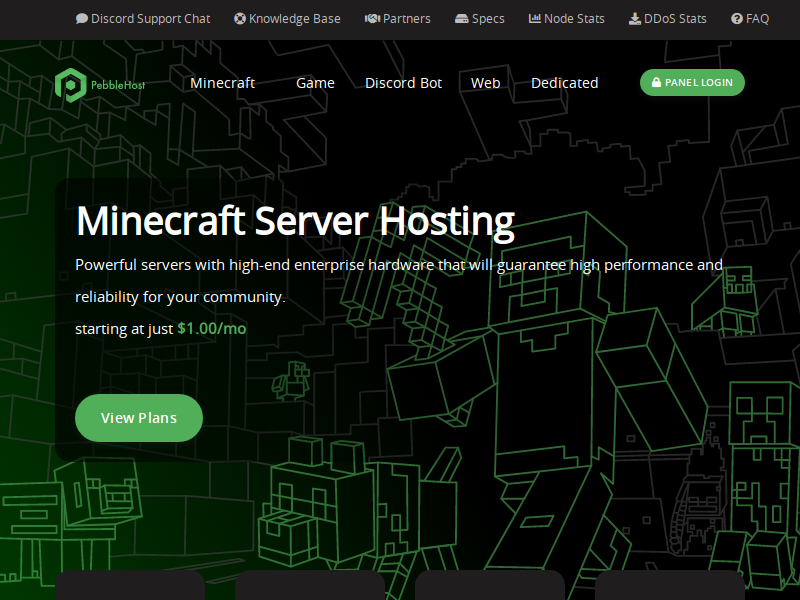Follow the Node Stats text link
800x600 pixels.
(574, 19)
